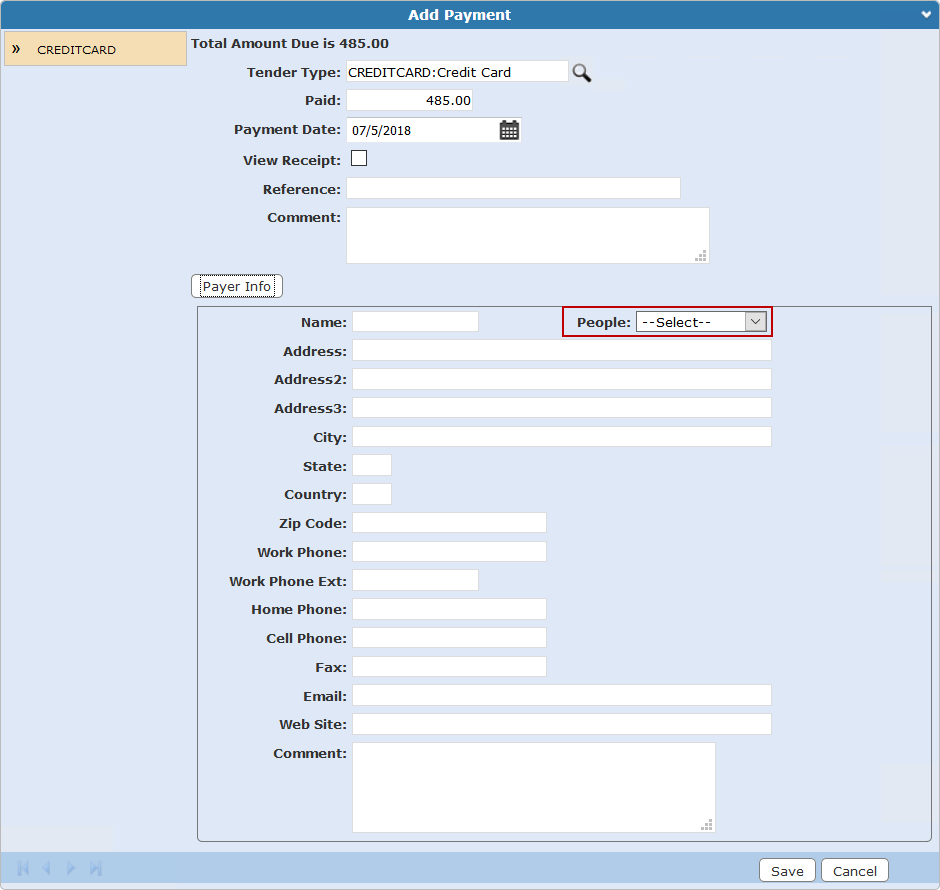Focus the Reference text field
The width and height of the screenshot is (940, 890).
513,188
